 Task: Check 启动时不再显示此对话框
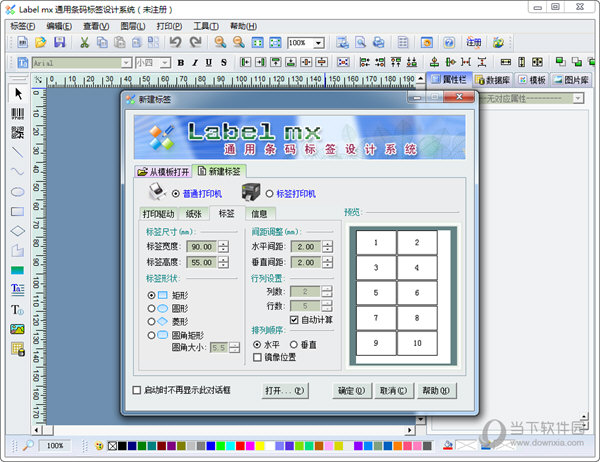click(x=137, y=390)
